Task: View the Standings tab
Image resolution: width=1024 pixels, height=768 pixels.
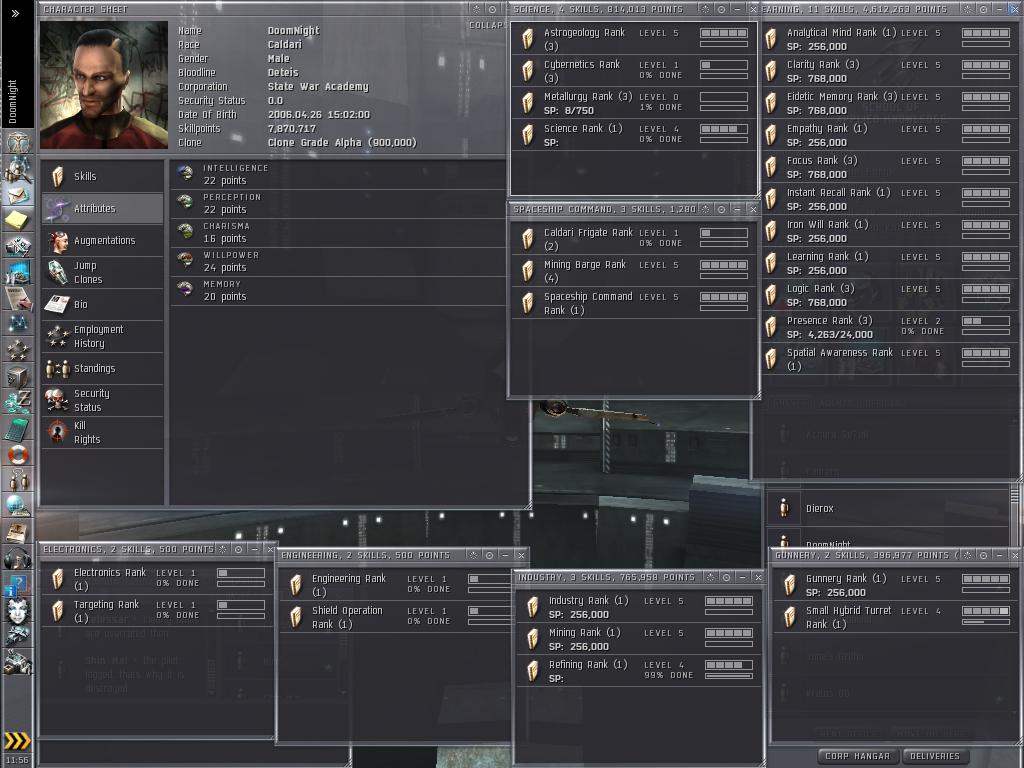Action: [x=103, y=368]
